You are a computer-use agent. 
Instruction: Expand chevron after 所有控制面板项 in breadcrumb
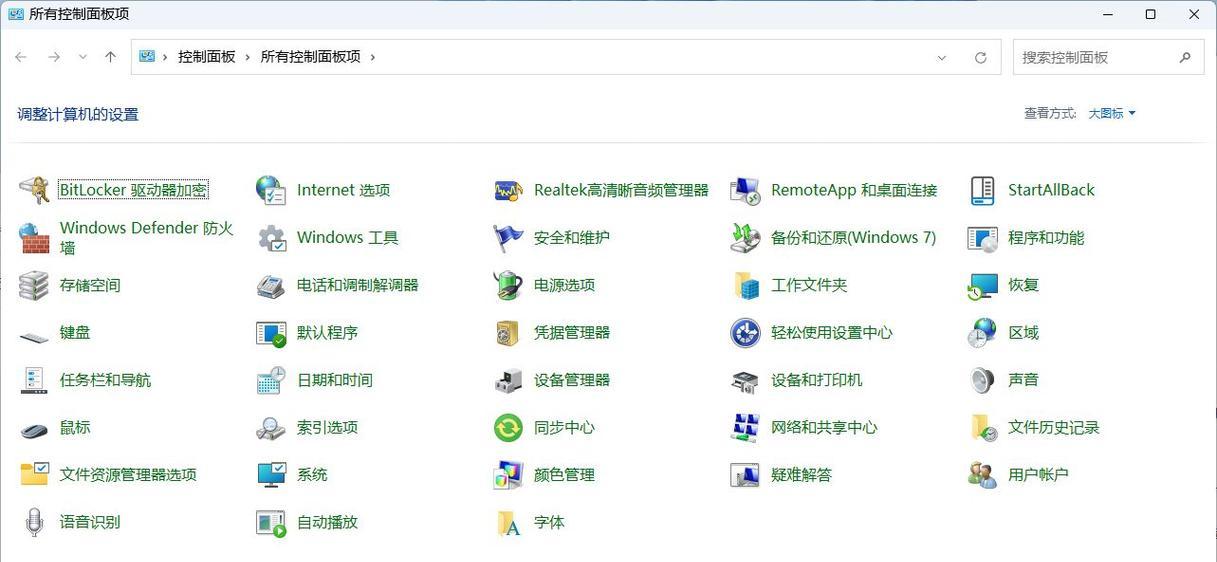[x=372, y=57]
